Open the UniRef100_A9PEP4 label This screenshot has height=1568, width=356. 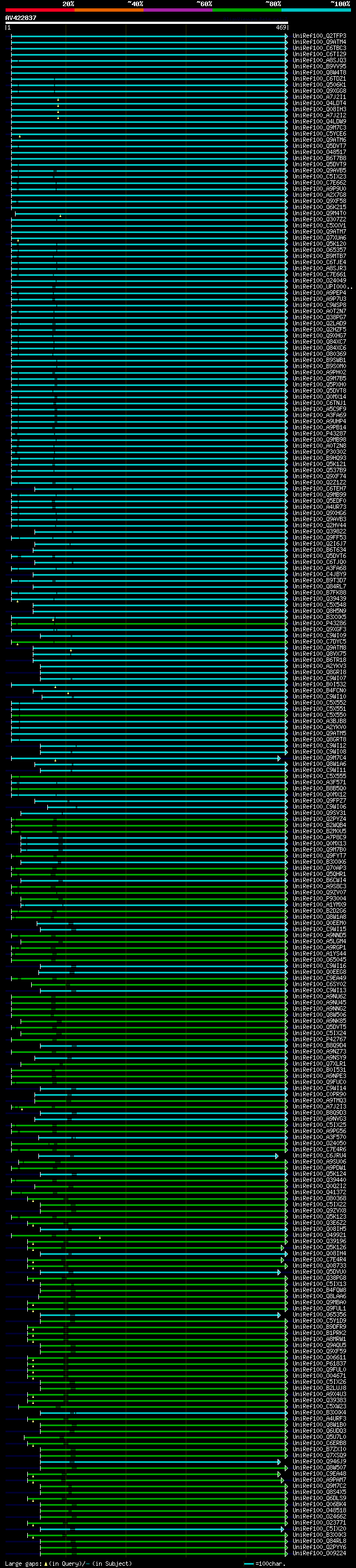(319, 293)
